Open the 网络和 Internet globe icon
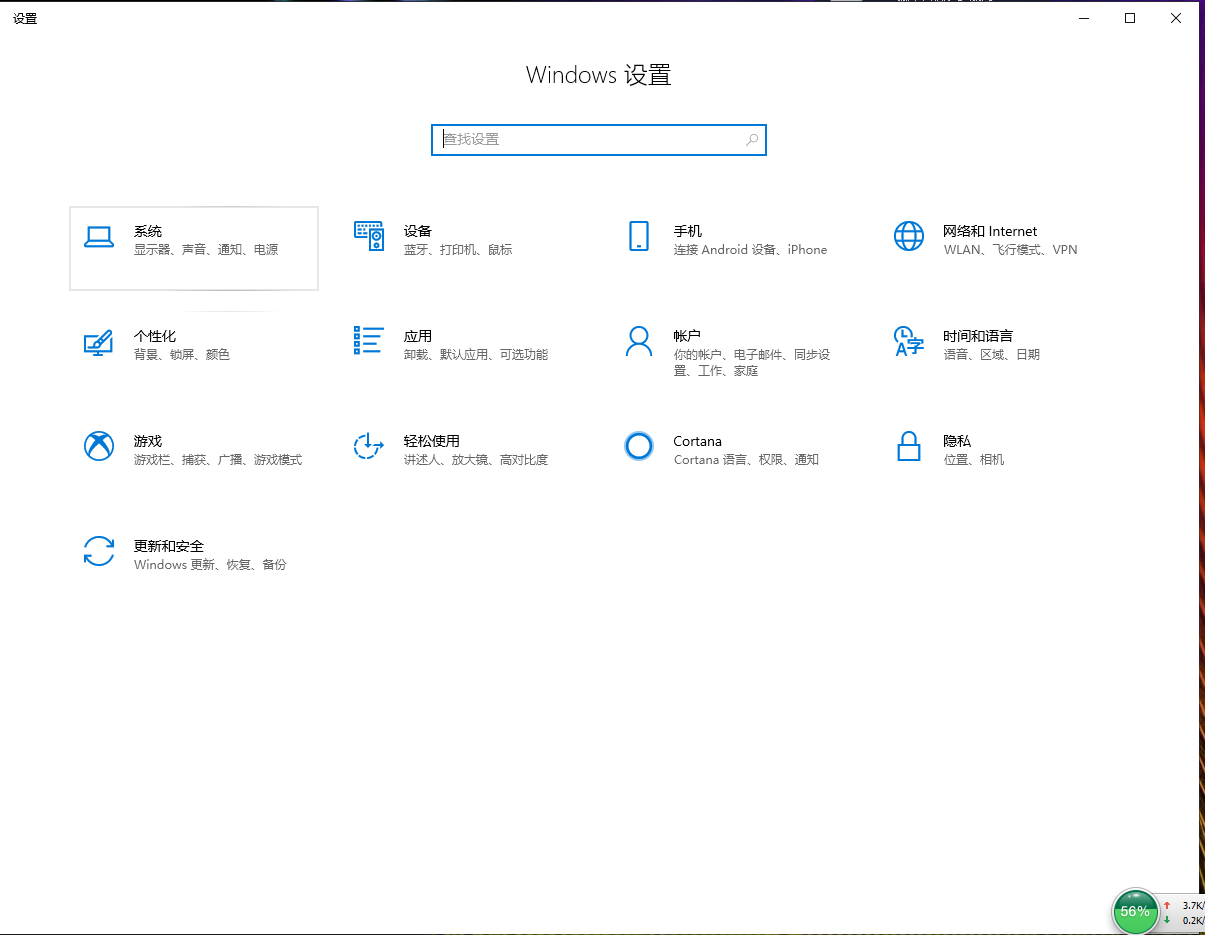The image size is (1205, 935). [908, 236]
